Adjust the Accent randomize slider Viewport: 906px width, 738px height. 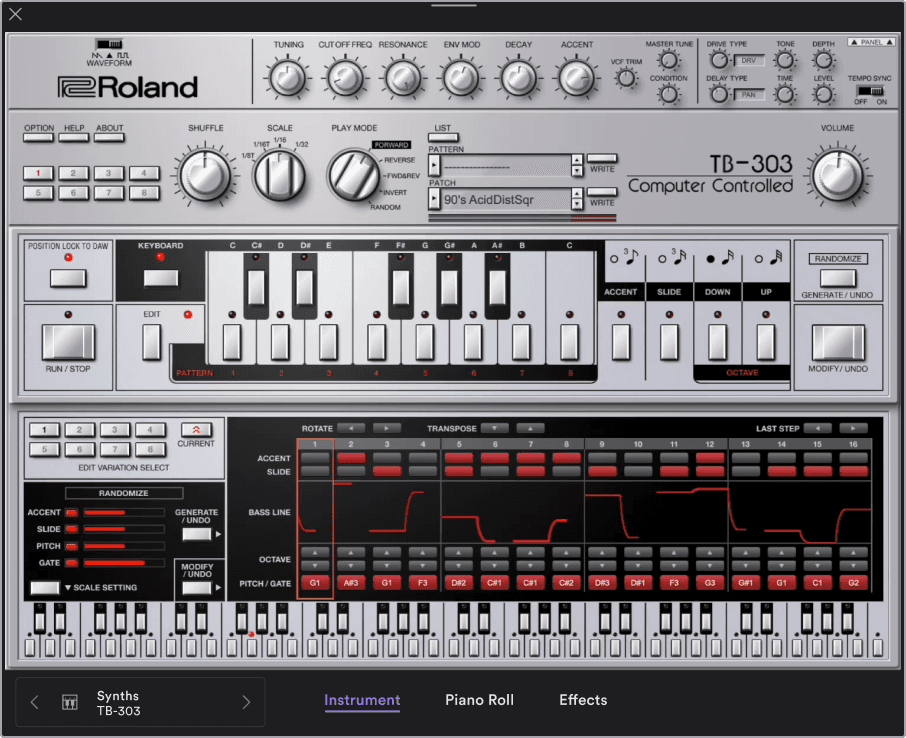[x=124, y=513]
